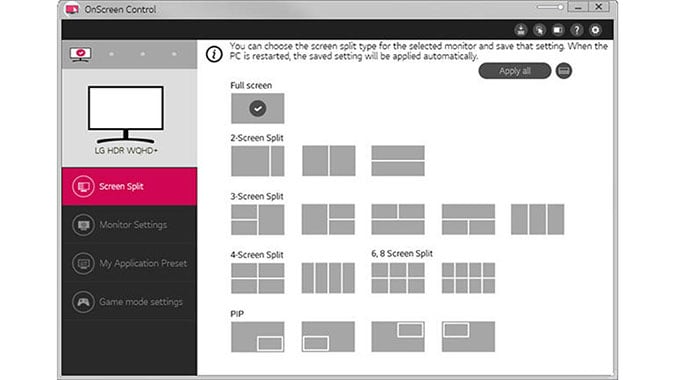This screenshot has width=676, height=380.
Task: Close the OnScreen Control window
Action: coord(598,7)
